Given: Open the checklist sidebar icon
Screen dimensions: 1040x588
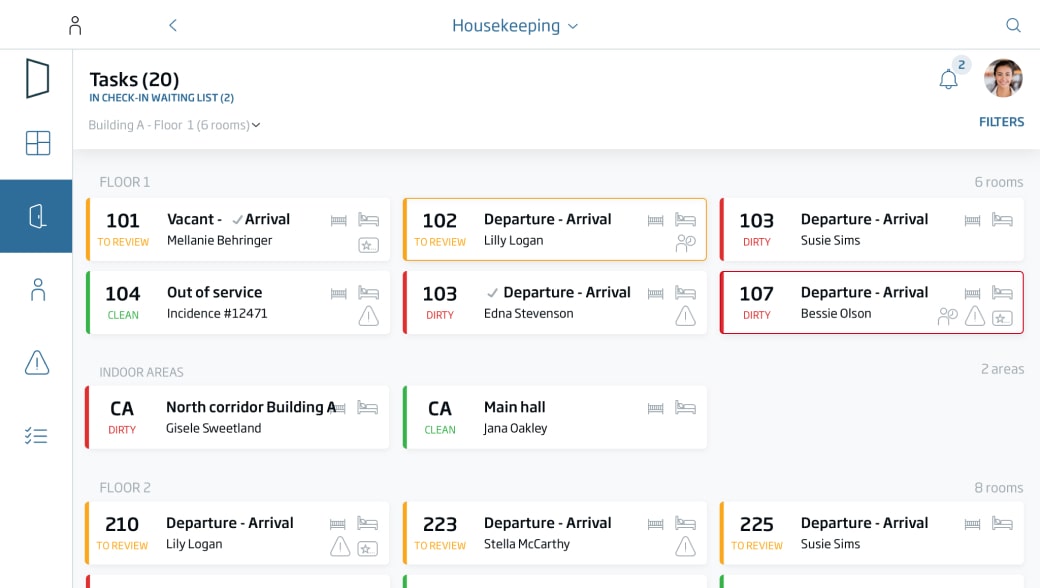Looking at the screenshot, I should point(37,436).
